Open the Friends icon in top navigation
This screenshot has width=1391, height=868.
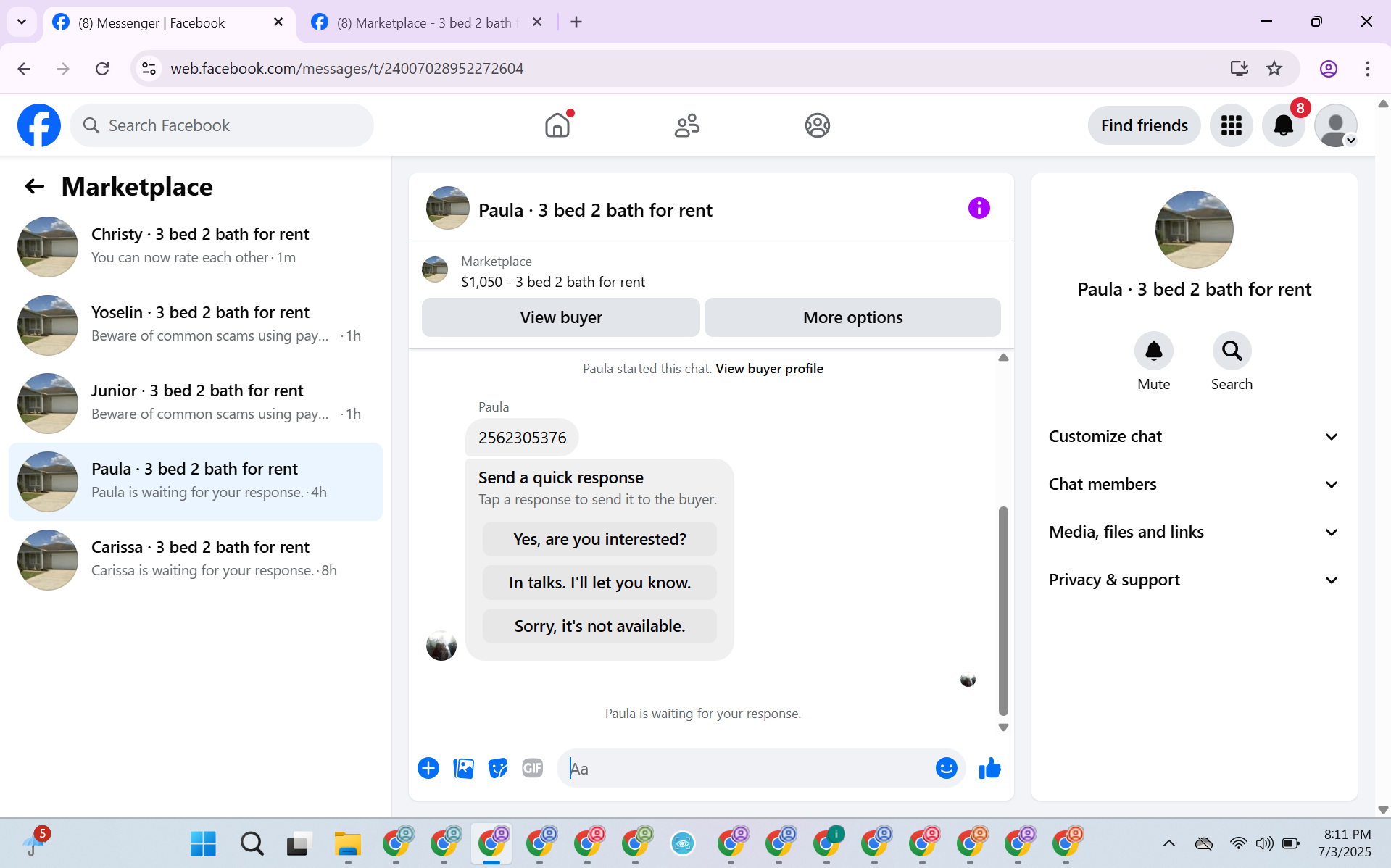click(687, 125)
